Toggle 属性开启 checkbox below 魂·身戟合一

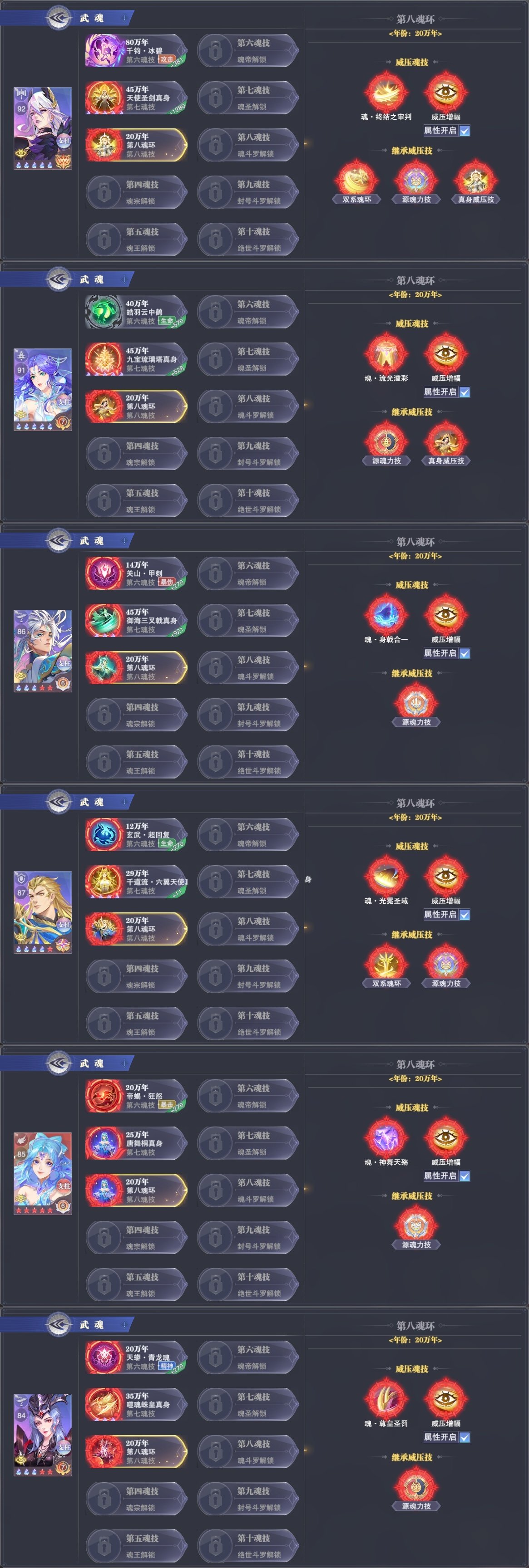point(465,653)
